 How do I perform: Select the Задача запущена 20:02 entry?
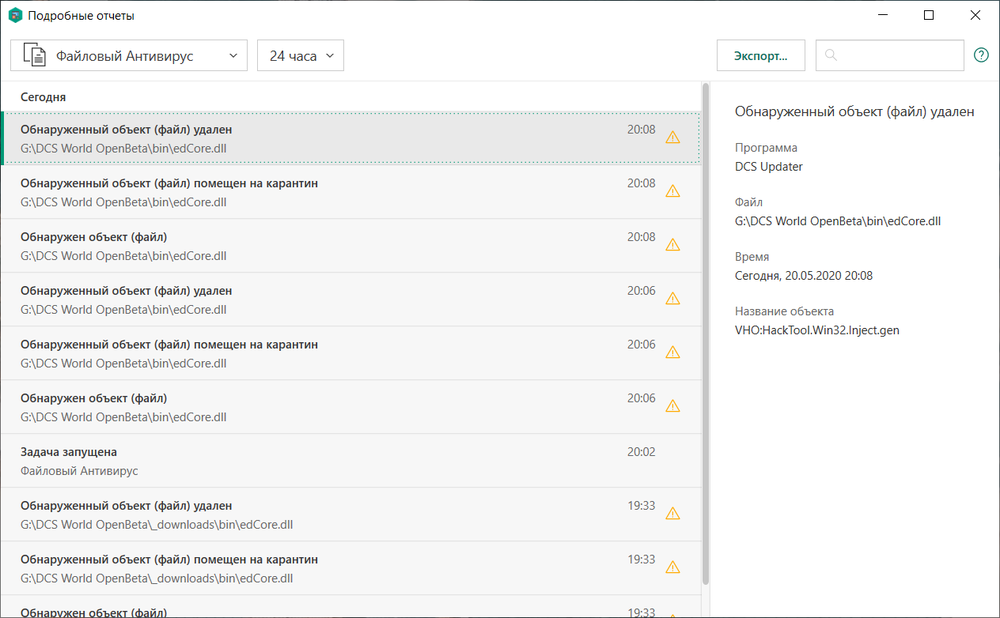pos(340,460)
